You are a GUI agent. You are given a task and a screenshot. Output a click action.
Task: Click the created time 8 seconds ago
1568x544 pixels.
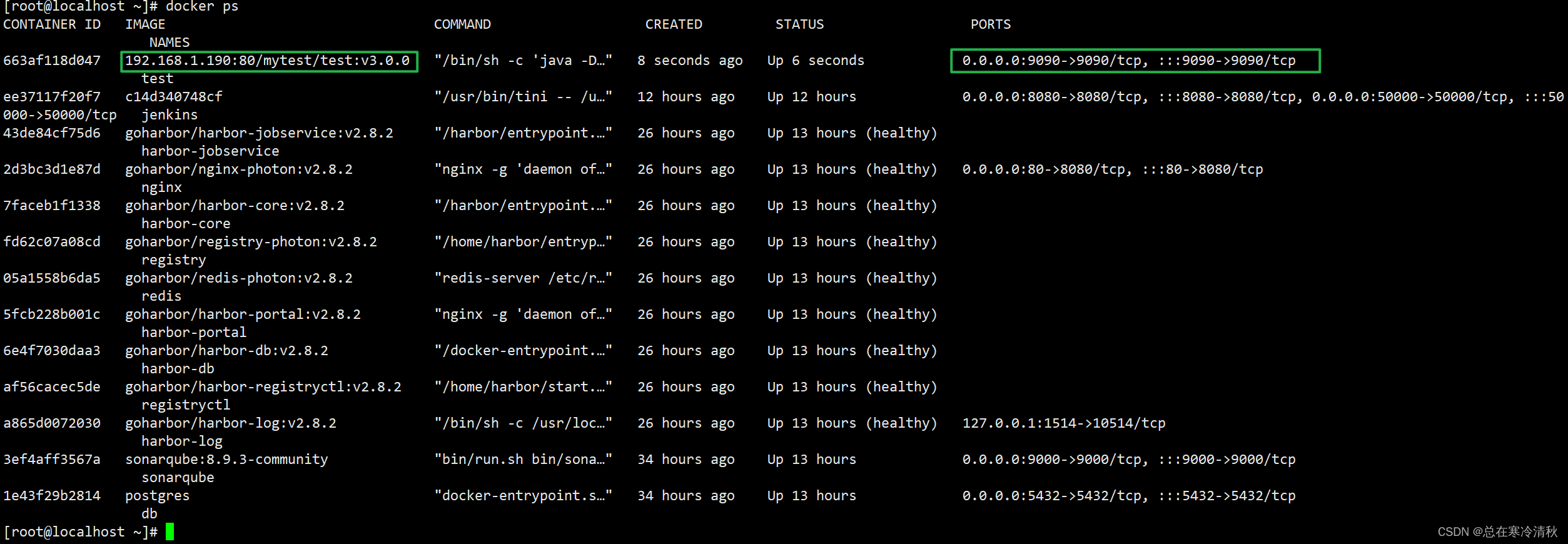pyautogui.click(x=690, y=61)
